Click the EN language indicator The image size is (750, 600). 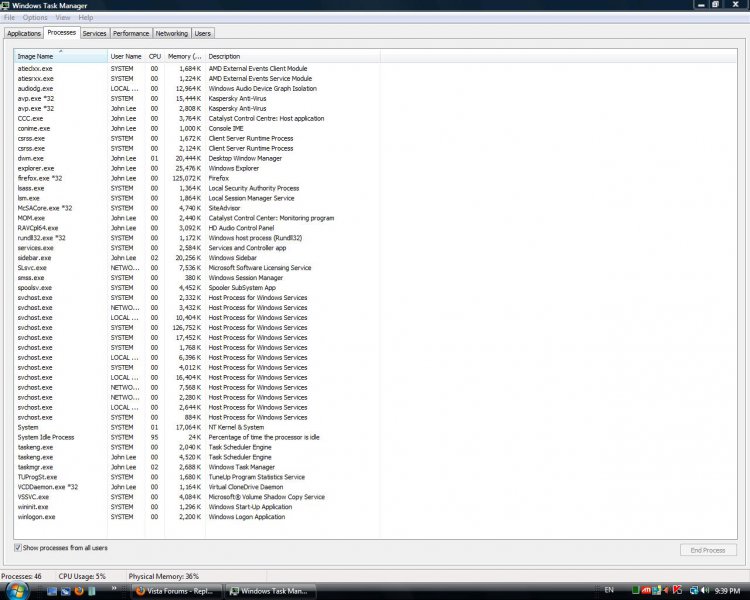click(609, 590)
